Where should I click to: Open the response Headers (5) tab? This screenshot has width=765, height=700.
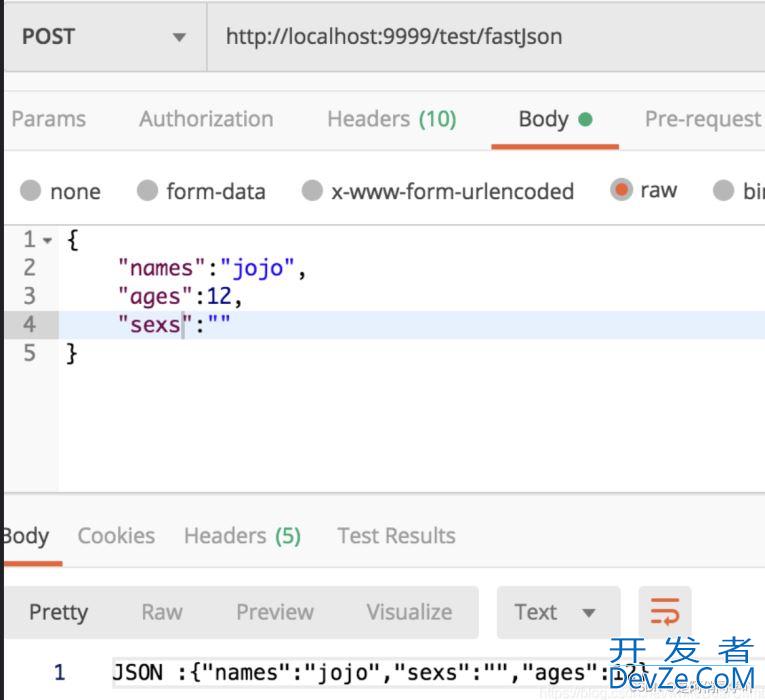pos(242,536)
